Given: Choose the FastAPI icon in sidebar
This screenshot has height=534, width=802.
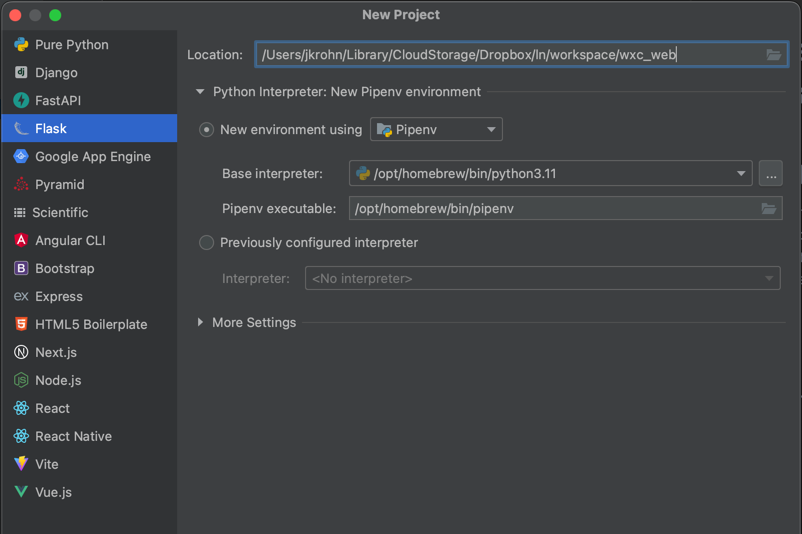Looking at the screenshot, I should click(21, 101).
